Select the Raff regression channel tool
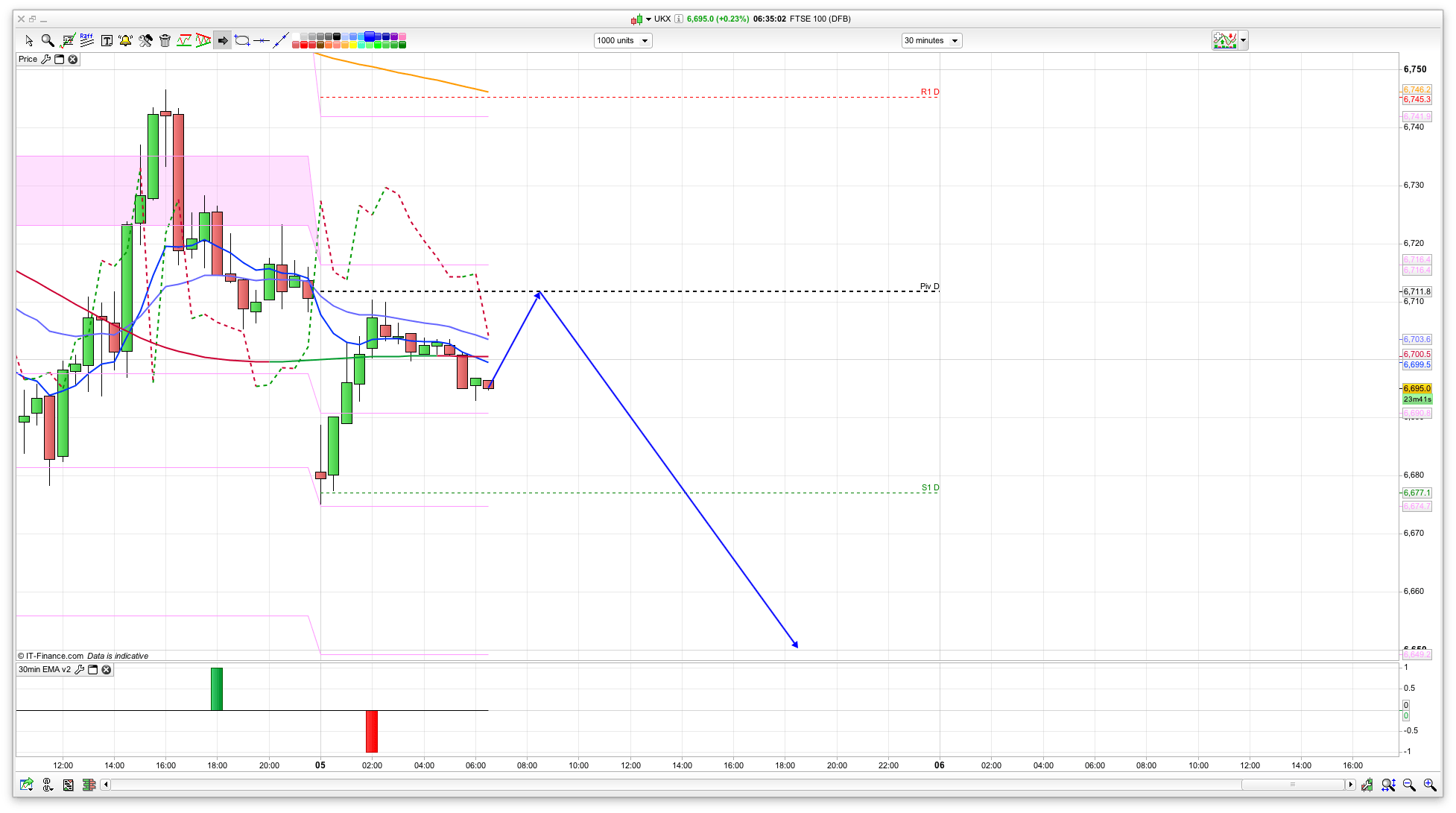The width and height of the screenshot is (1456, 813). 86,40
